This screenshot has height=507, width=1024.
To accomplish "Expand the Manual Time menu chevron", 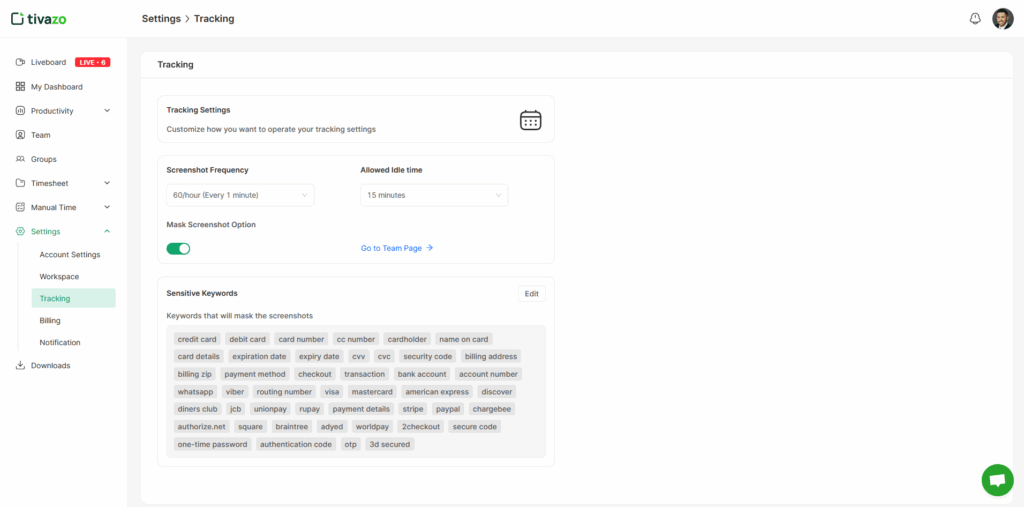I will (x=107, y=208).
